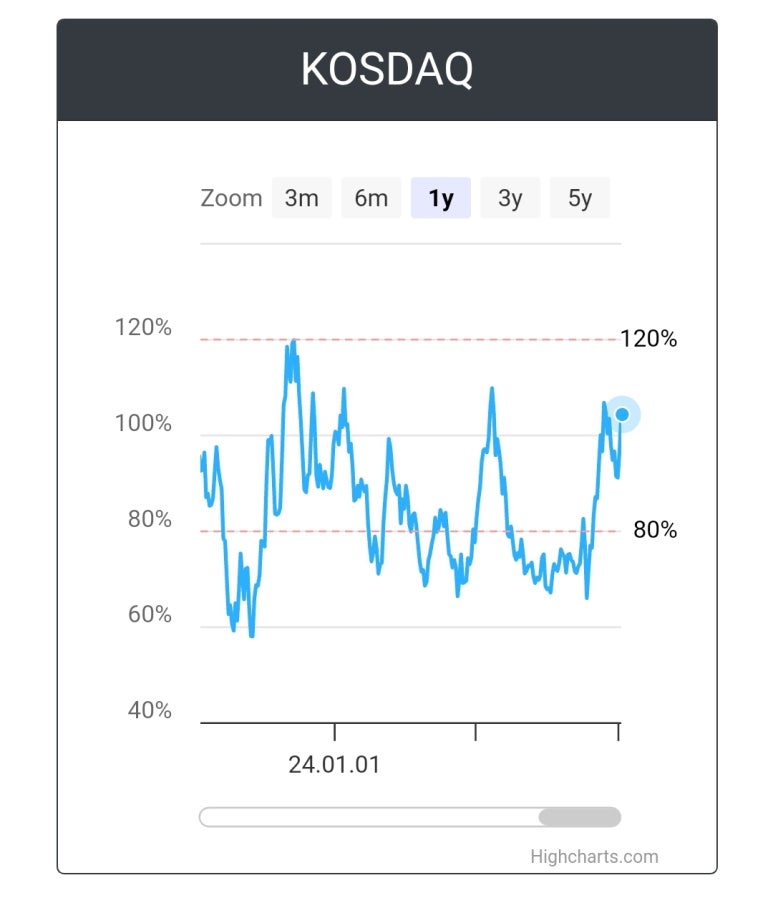Click the 40% y-axis label
Image resolution: width=773 pixels, height=898 pixels.
tap(149, 710)
